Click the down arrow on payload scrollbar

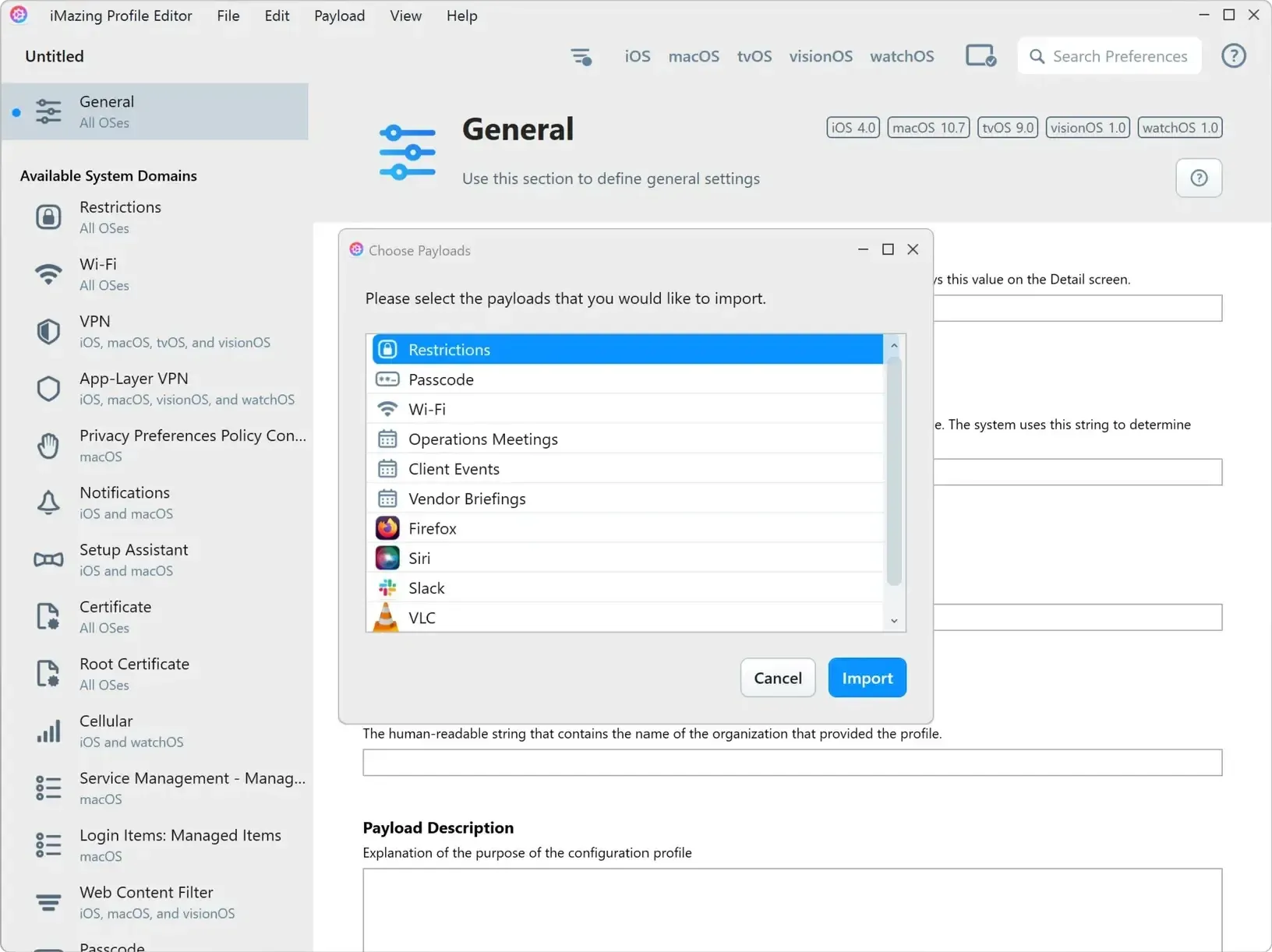894,621
